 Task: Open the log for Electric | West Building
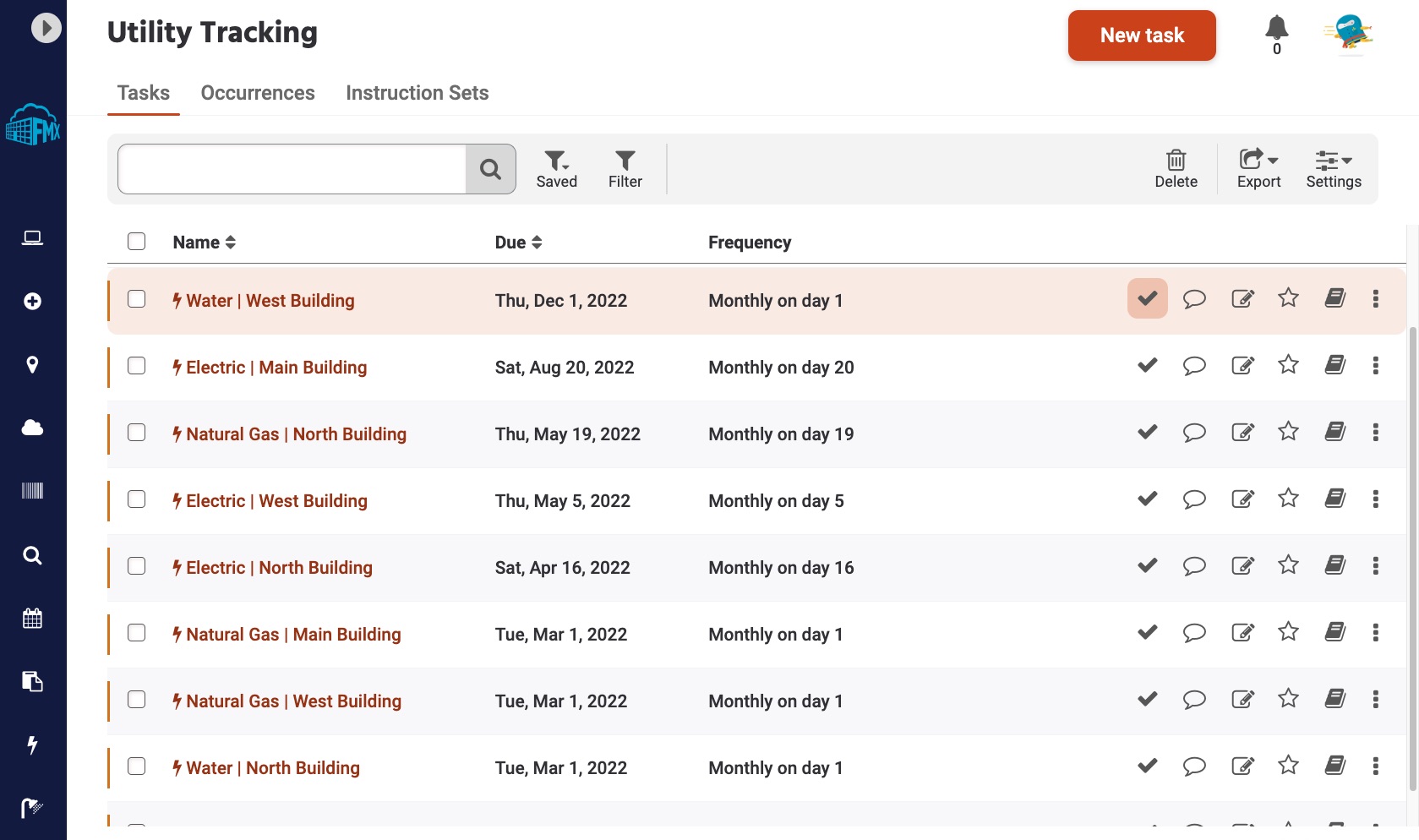[x=1335, y=499]
